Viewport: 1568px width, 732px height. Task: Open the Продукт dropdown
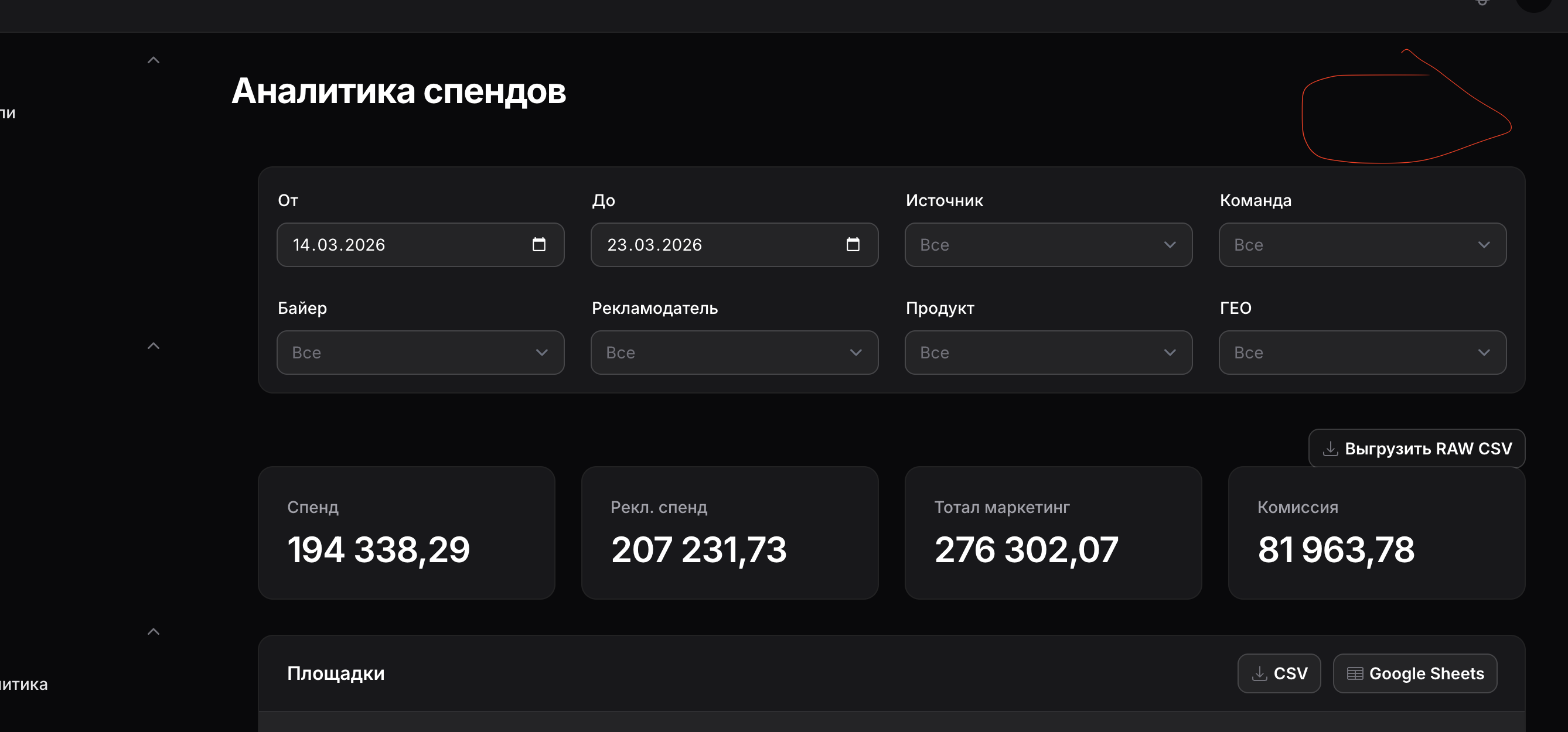(x=1048, y=353)
